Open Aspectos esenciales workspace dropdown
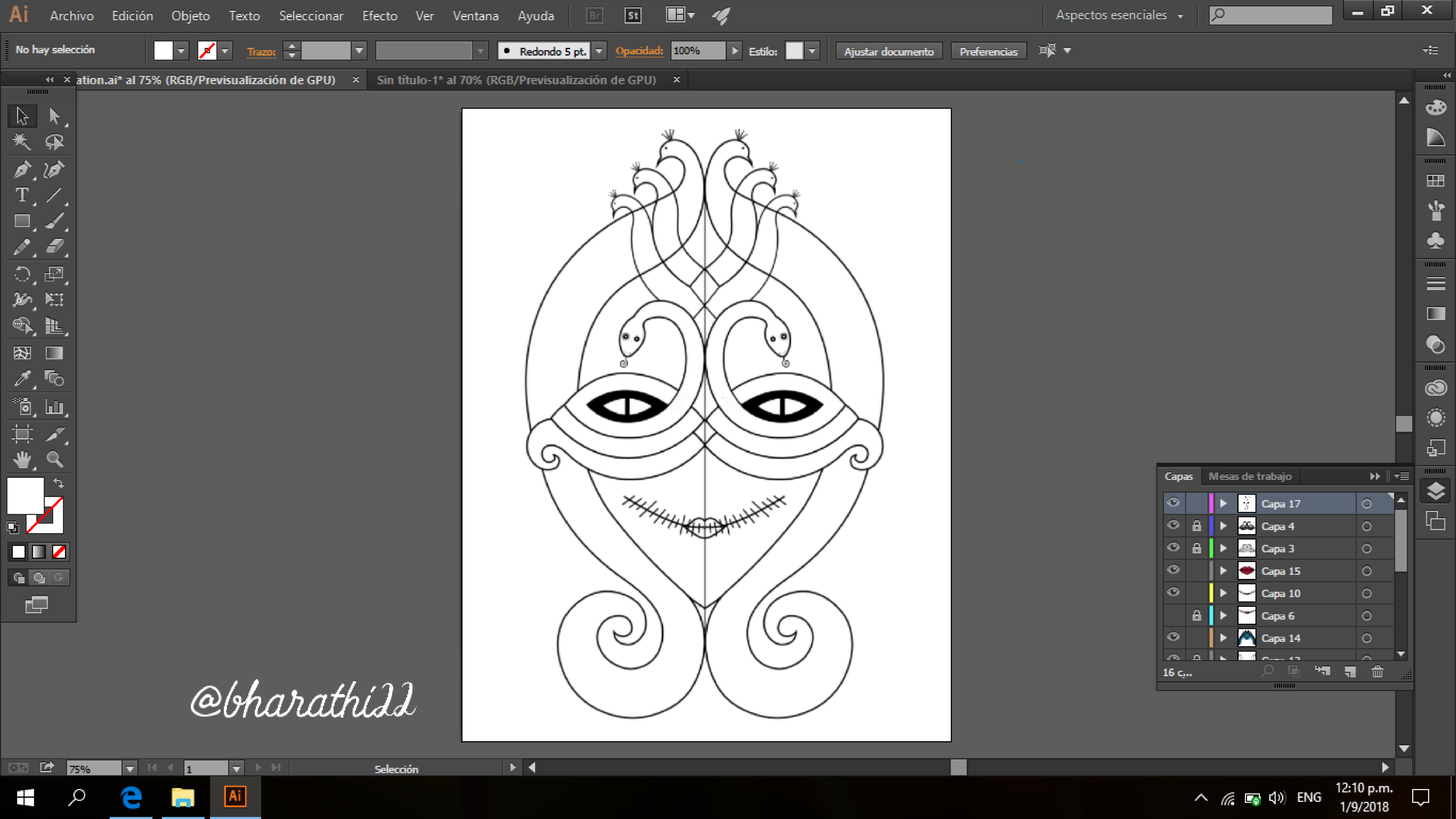Viewport: 1456px width, 819px height. pyautogui.click(x=1119, y=15)
